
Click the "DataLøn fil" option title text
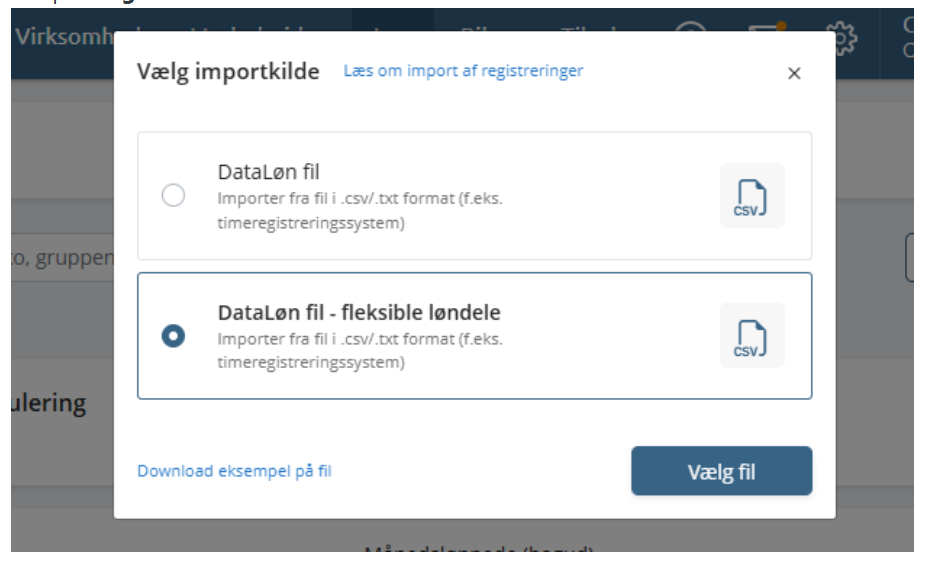tap(268, 172)
